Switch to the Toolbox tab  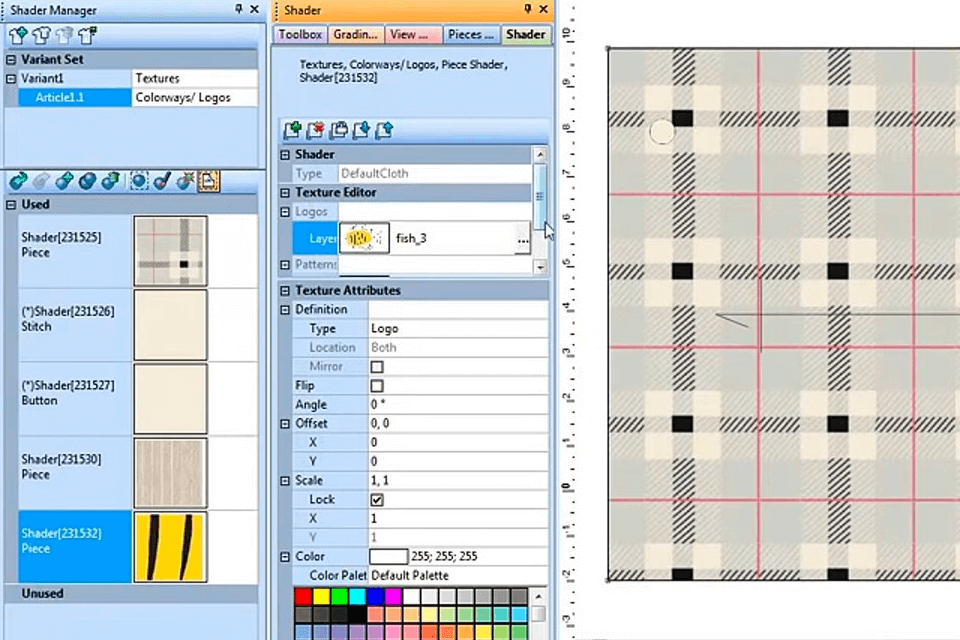coord(300,35)
